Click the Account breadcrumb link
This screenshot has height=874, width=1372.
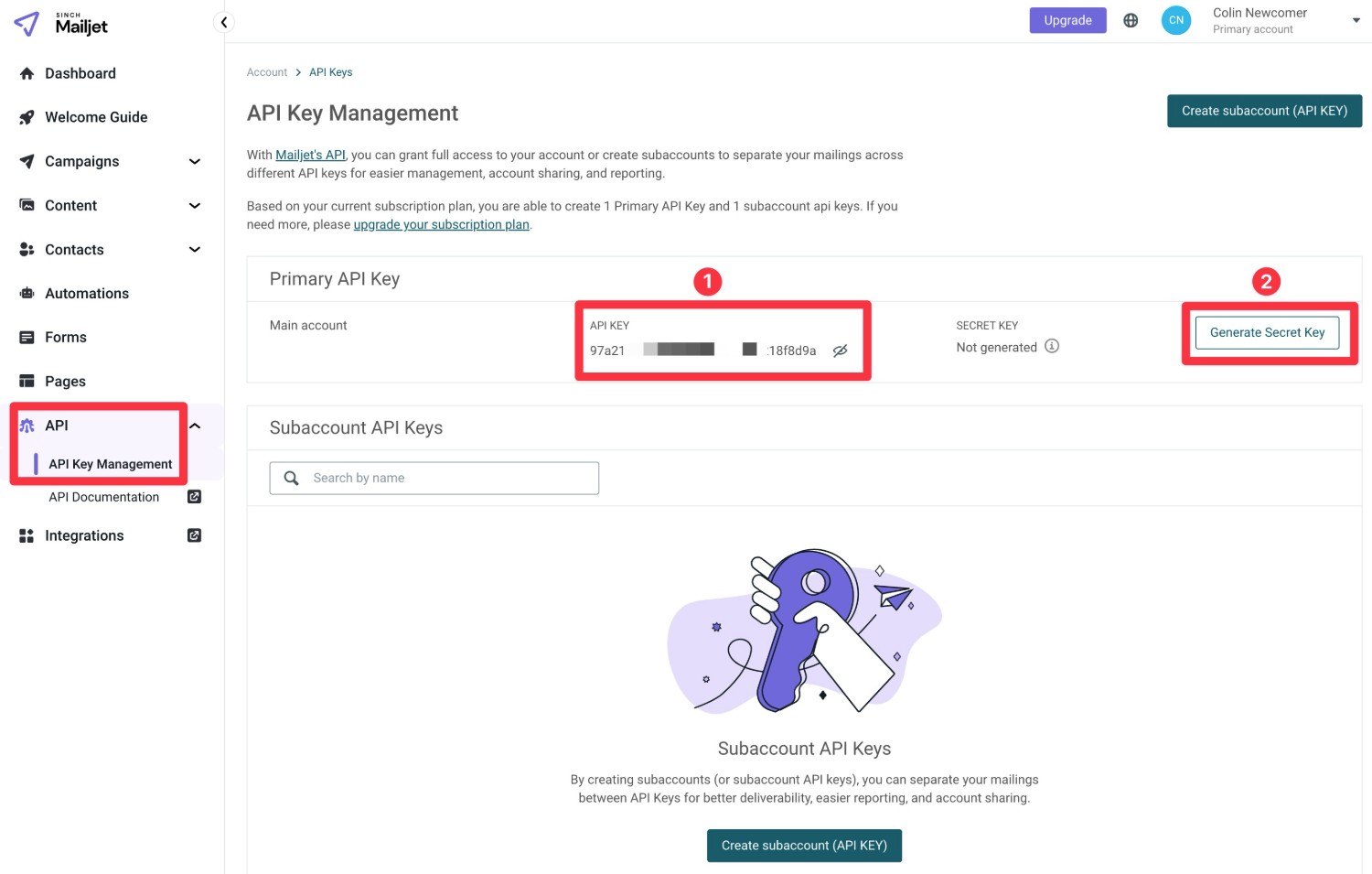[x=267, y=72]
